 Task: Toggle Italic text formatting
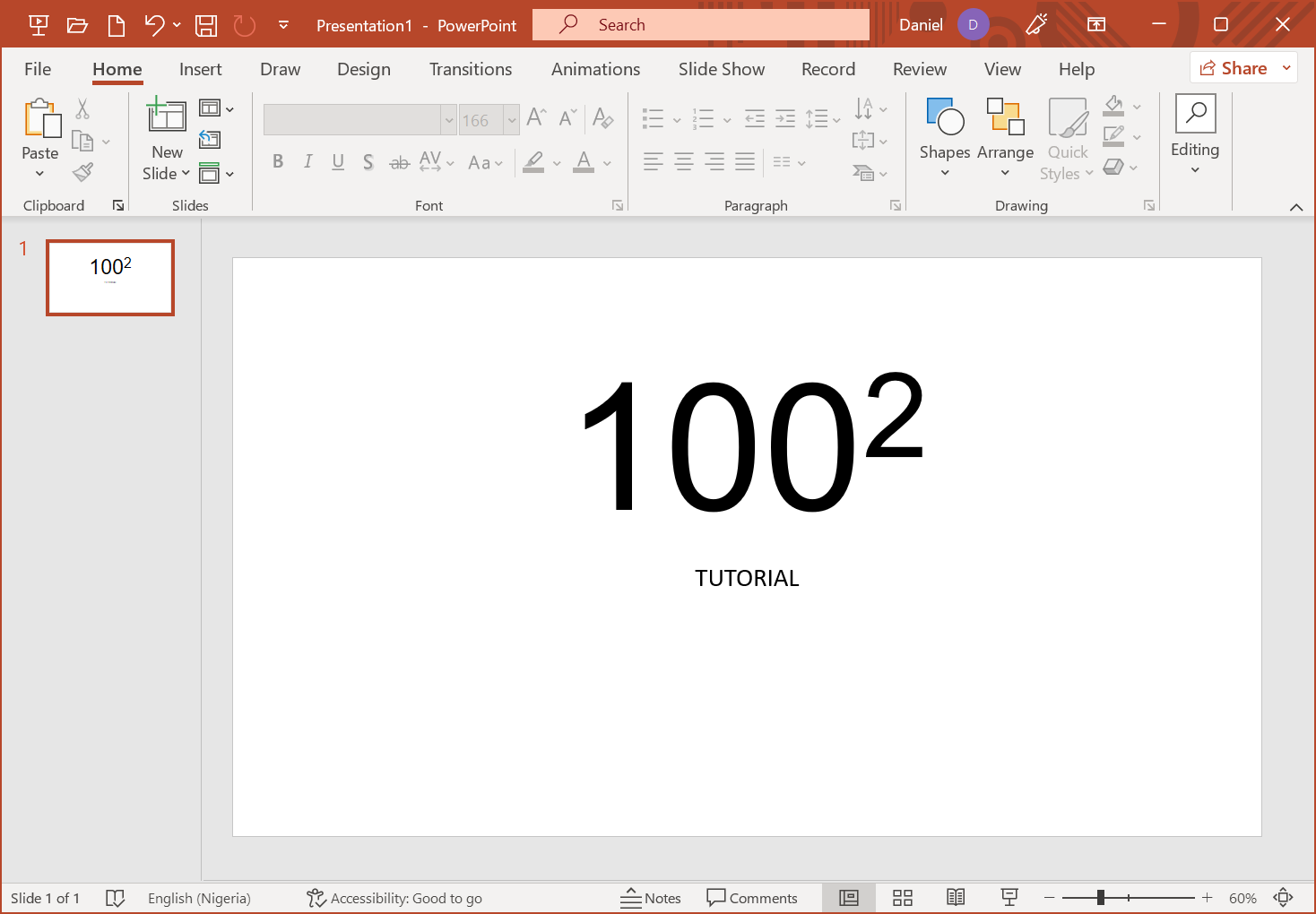coord(307,161)
